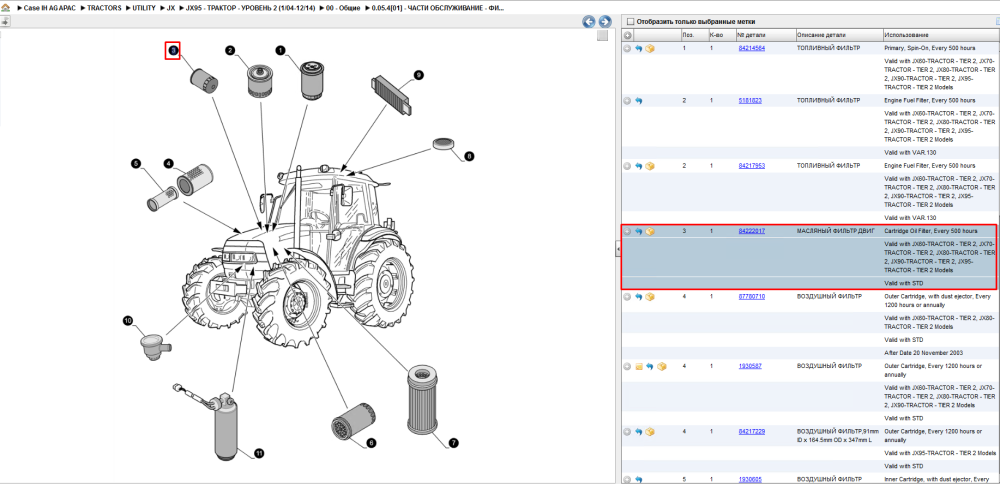The image size is (1000, 484).
Task: Select callout 7 on the diagram
Action: (453, 442)
